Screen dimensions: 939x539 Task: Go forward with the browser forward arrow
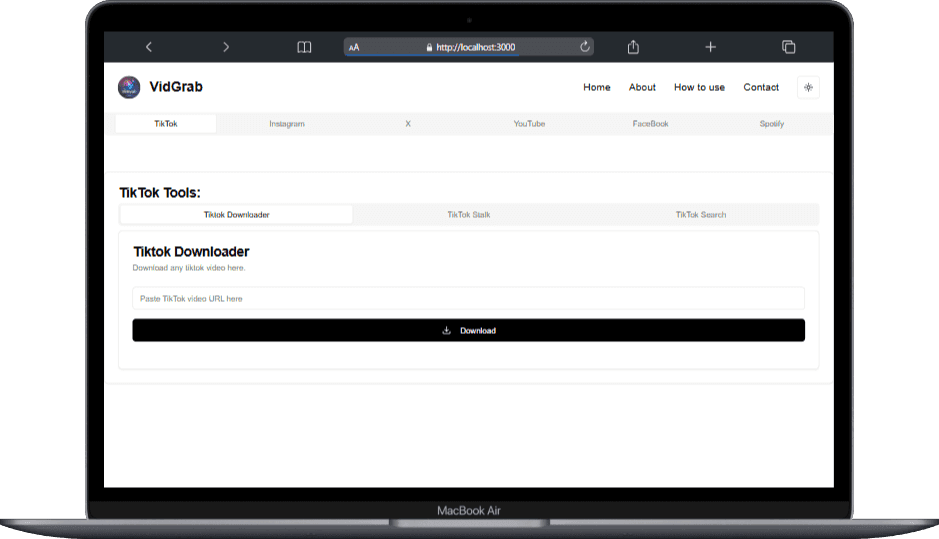[226, 47]
